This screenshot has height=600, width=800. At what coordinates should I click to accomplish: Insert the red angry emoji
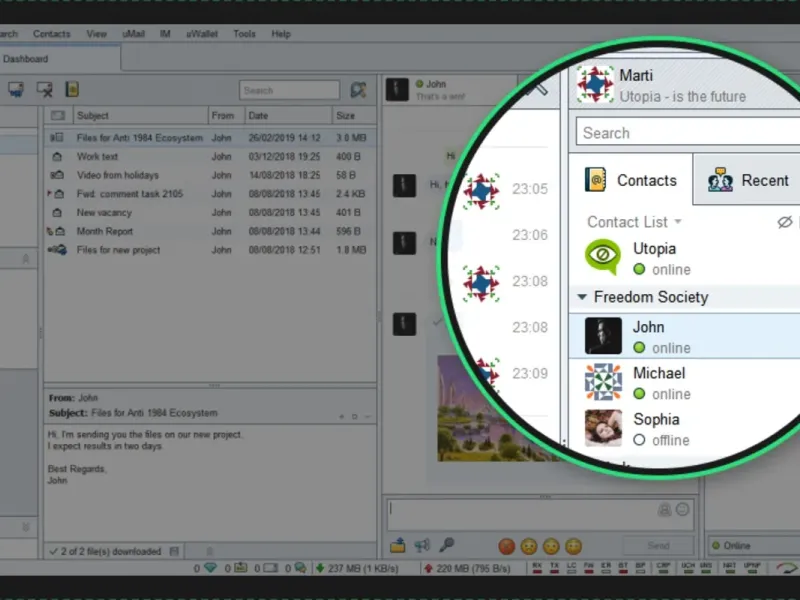pyautogui.click(x=507, y=546)
